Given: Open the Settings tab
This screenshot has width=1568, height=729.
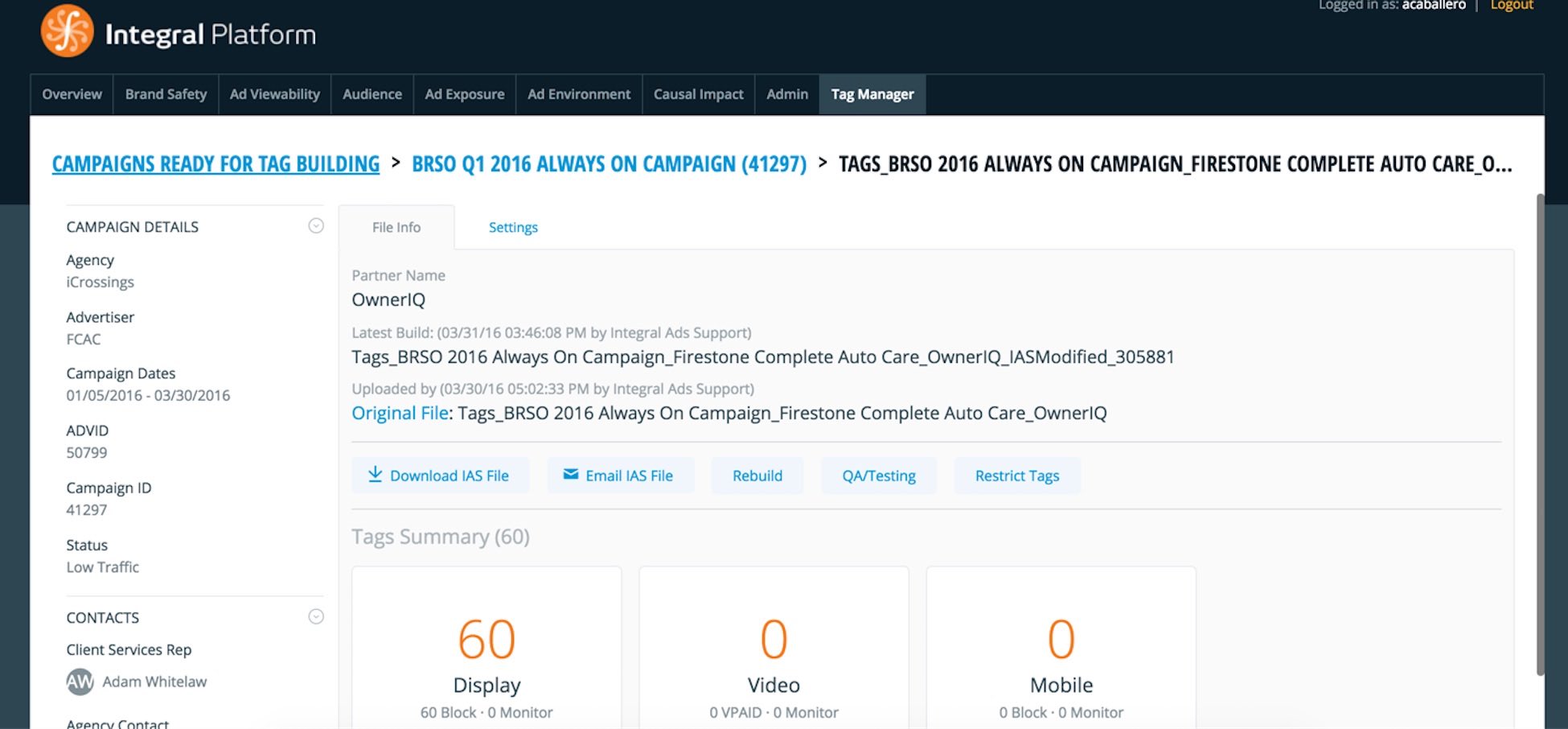Looking at the screenshot, I should coord(513,227).
